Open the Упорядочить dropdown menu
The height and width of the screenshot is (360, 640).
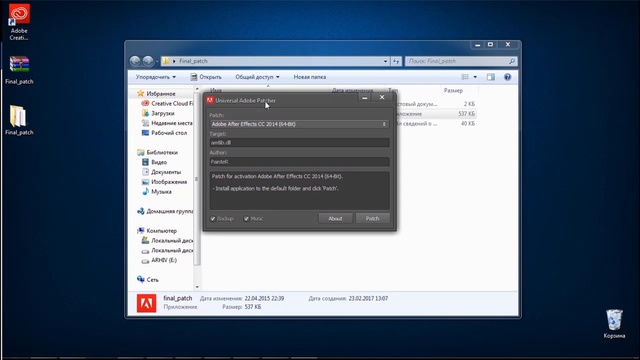tap(156, 77)
